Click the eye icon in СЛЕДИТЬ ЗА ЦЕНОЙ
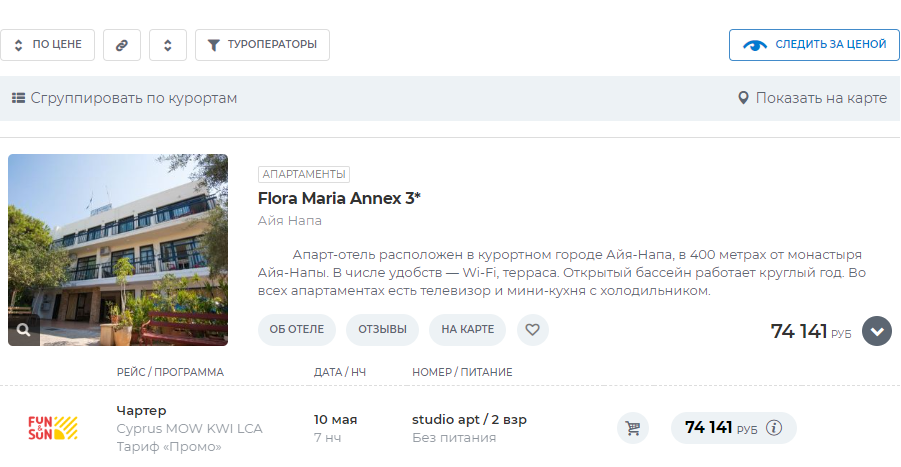901x467 pixels. (x=755, y=45)
